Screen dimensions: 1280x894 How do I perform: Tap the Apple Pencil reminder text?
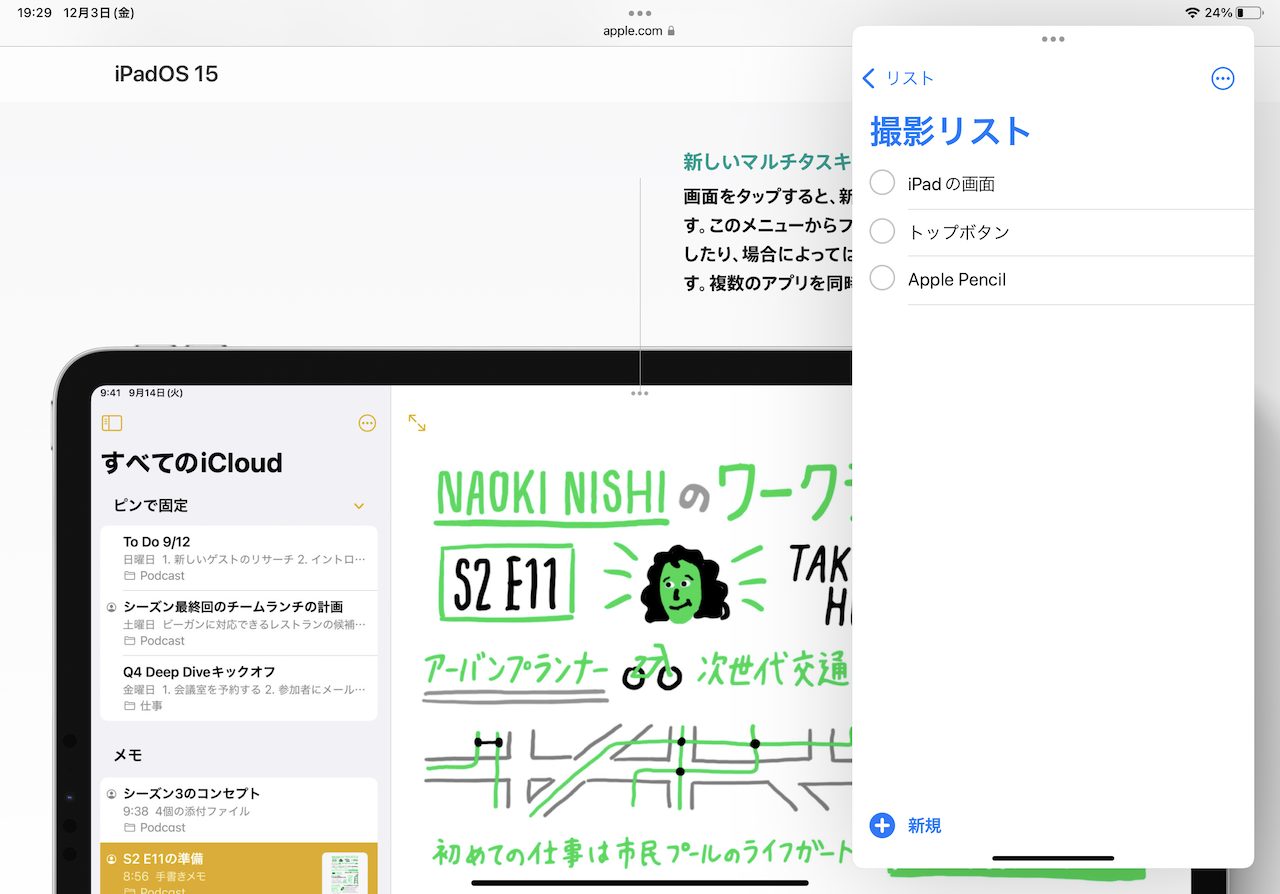[x=957, y=280]
